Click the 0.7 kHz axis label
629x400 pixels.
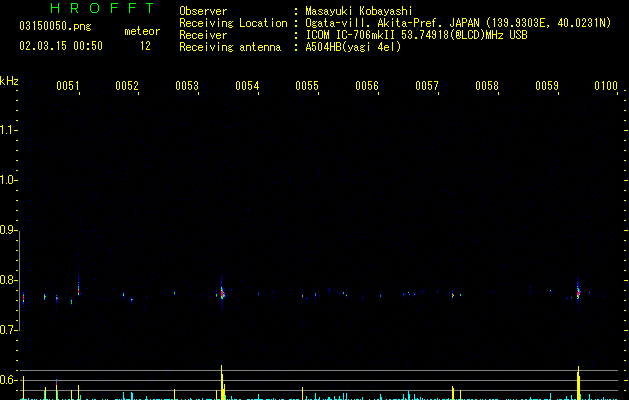pyautogui.click(x=8, y=330)
